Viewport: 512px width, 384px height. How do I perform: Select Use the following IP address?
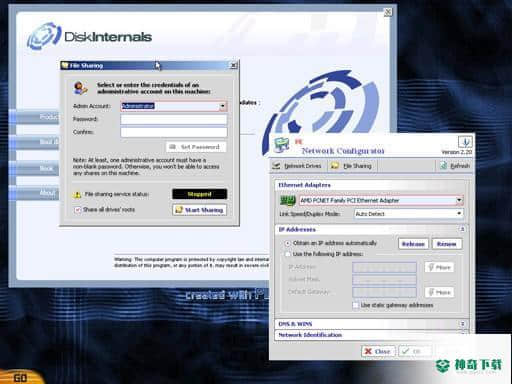[x=287, y=254]
